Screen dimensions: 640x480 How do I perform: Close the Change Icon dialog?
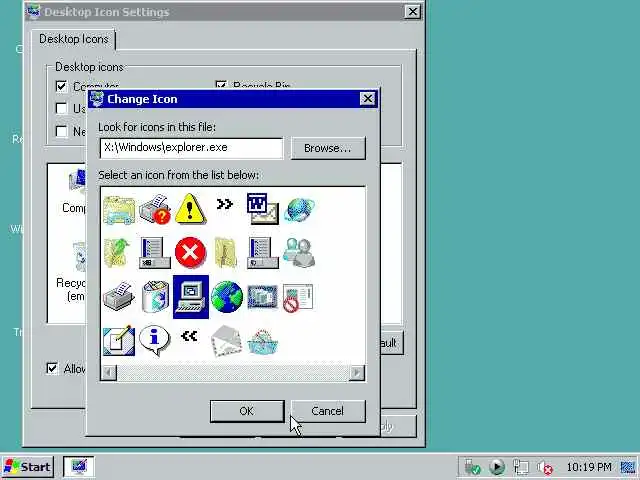tap(367, 99)
